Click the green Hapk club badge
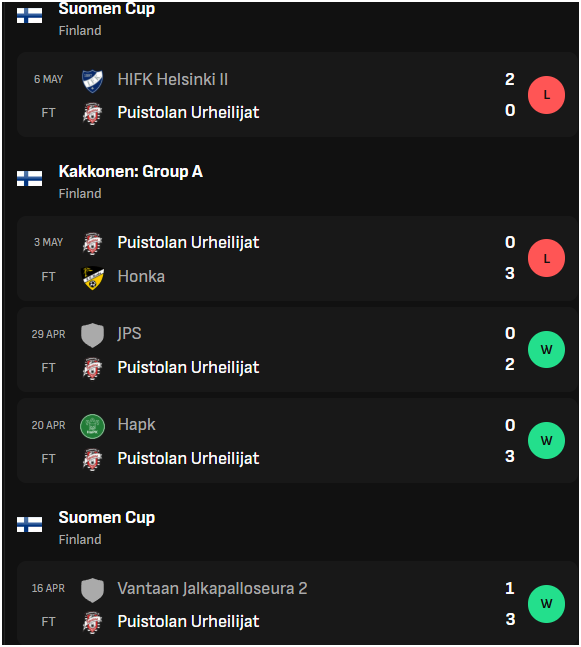Image resolution: width=581 pixels, height=647 pixels. pyautogui.click(x=92, y=426)
